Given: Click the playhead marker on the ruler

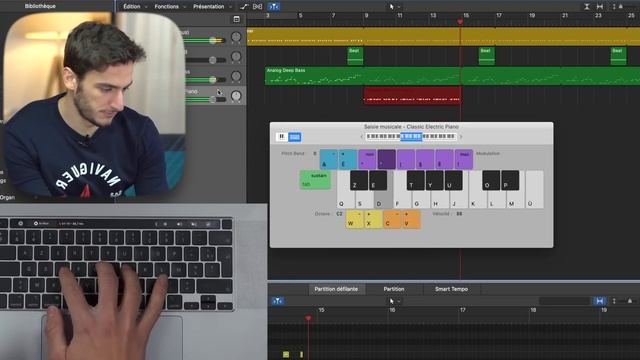Looking at the screenshot, I should point(460,21).
